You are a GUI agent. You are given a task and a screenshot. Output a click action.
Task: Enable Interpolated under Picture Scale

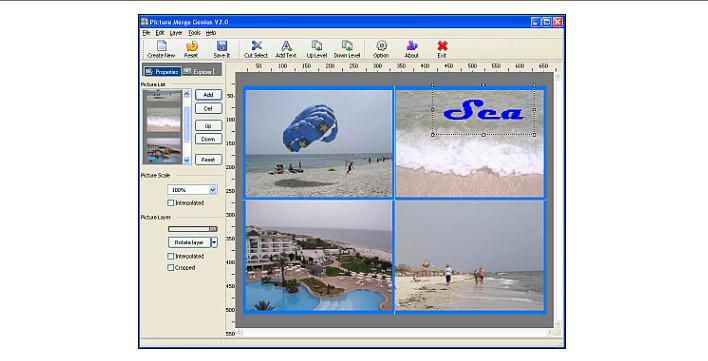pyautogui.click(x=171, y=203)
